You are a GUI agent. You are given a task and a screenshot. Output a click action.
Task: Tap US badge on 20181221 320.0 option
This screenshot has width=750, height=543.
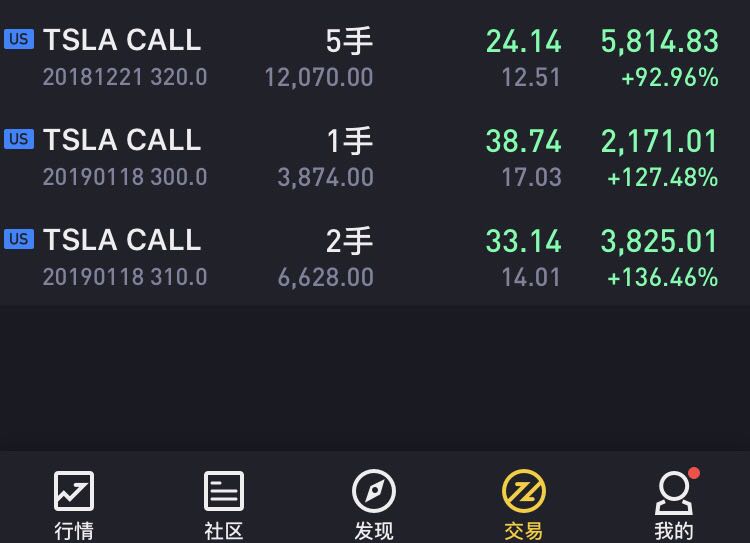[19, 39]
